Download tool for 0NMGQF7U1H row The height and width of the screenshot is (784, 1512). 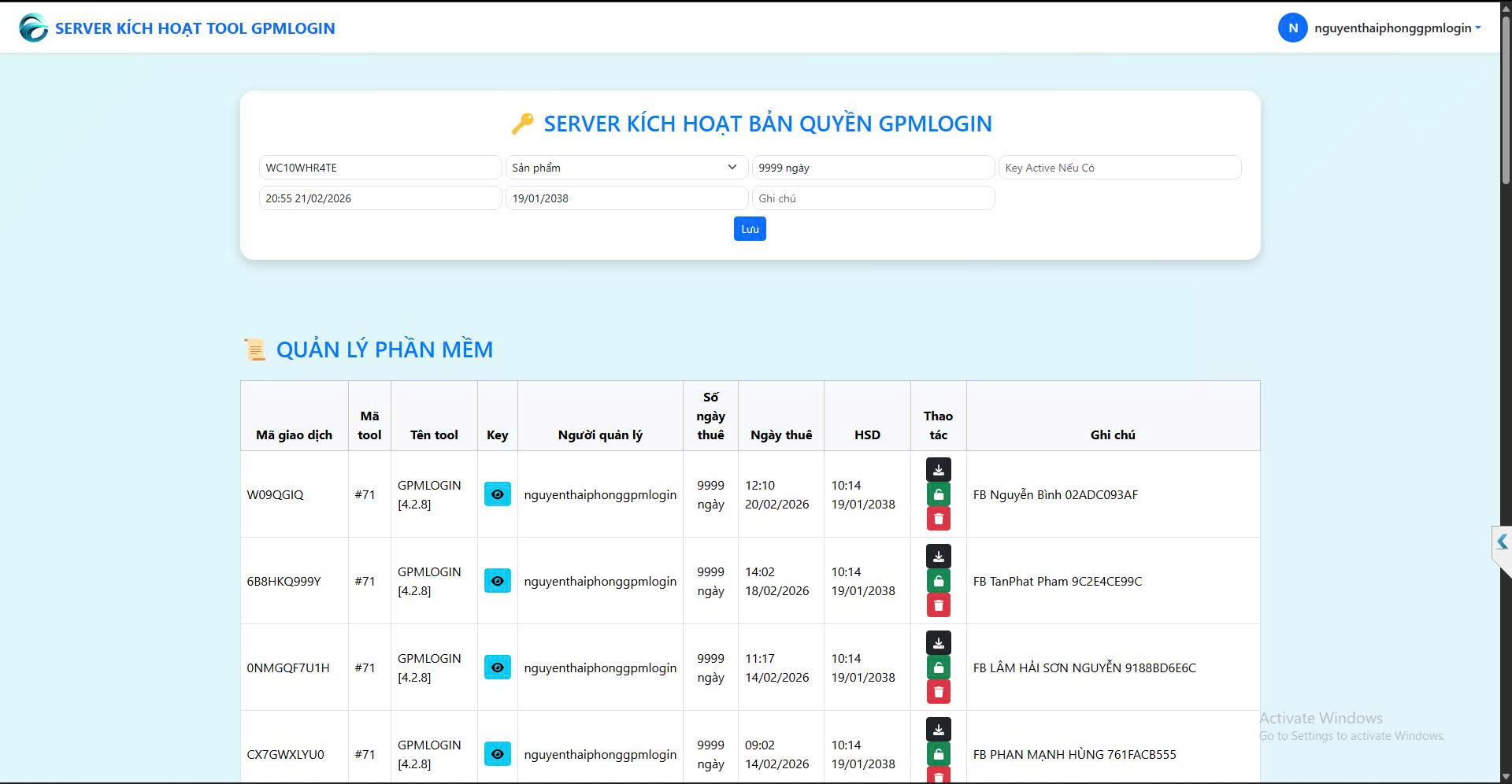click(938, 643)
